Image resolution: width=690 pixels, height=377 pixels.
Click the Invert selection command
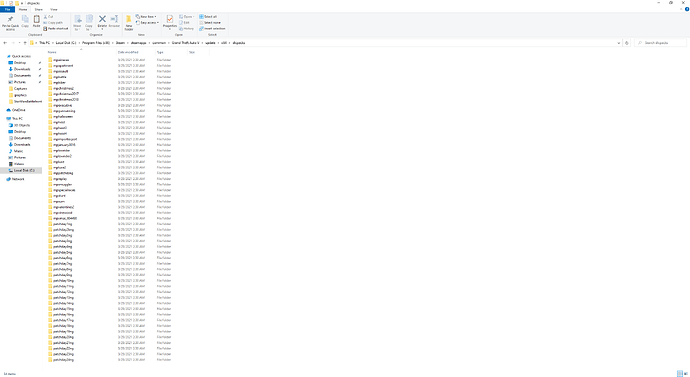coord(212,29)
